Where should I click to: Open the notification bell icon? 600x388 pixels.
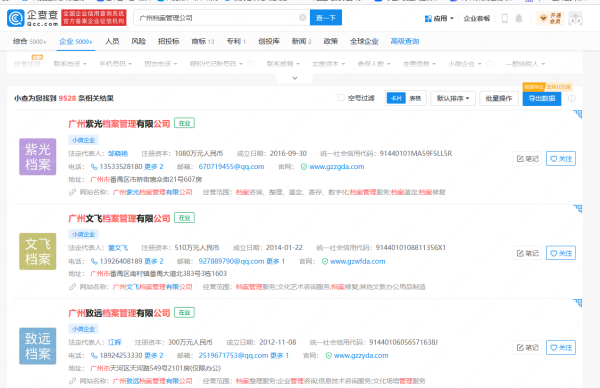[x=519, y=18]
